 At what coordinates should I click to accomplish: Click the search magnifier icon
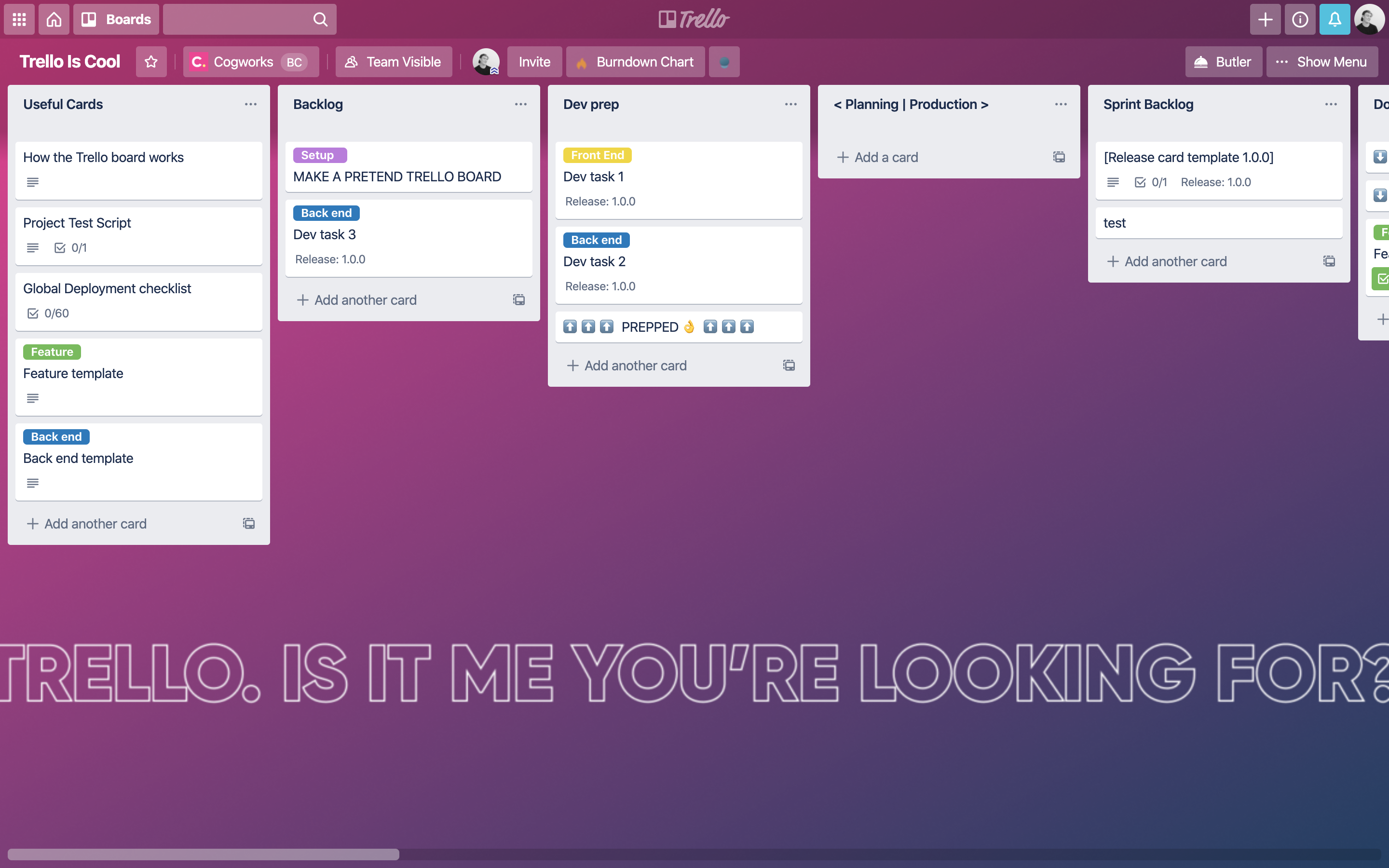320,19
